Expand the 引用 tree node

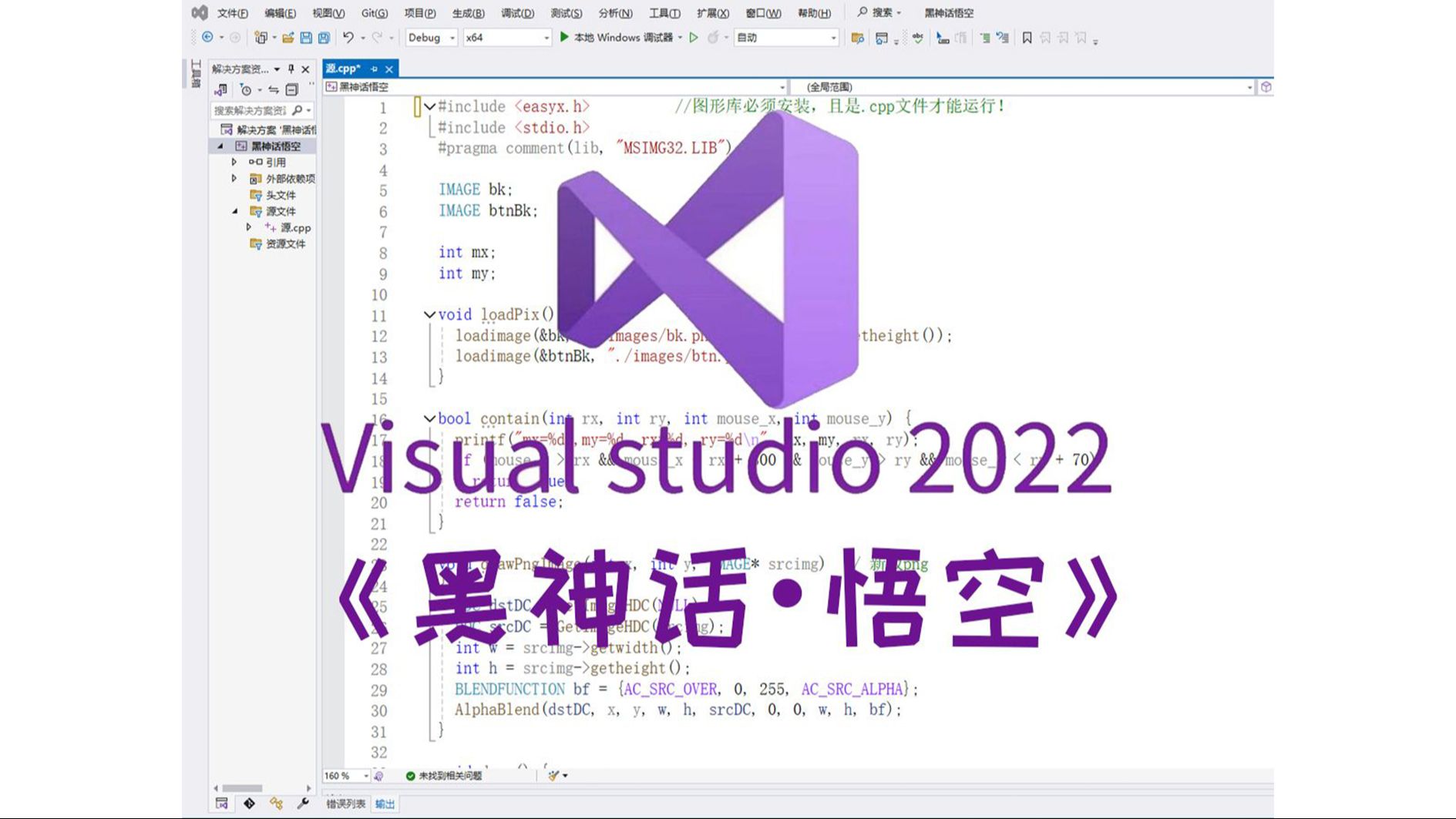coord(234,162)
